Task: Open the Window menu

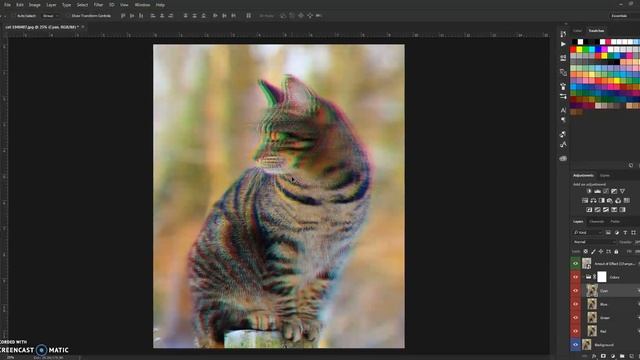Action: click(x=142, y=5)
